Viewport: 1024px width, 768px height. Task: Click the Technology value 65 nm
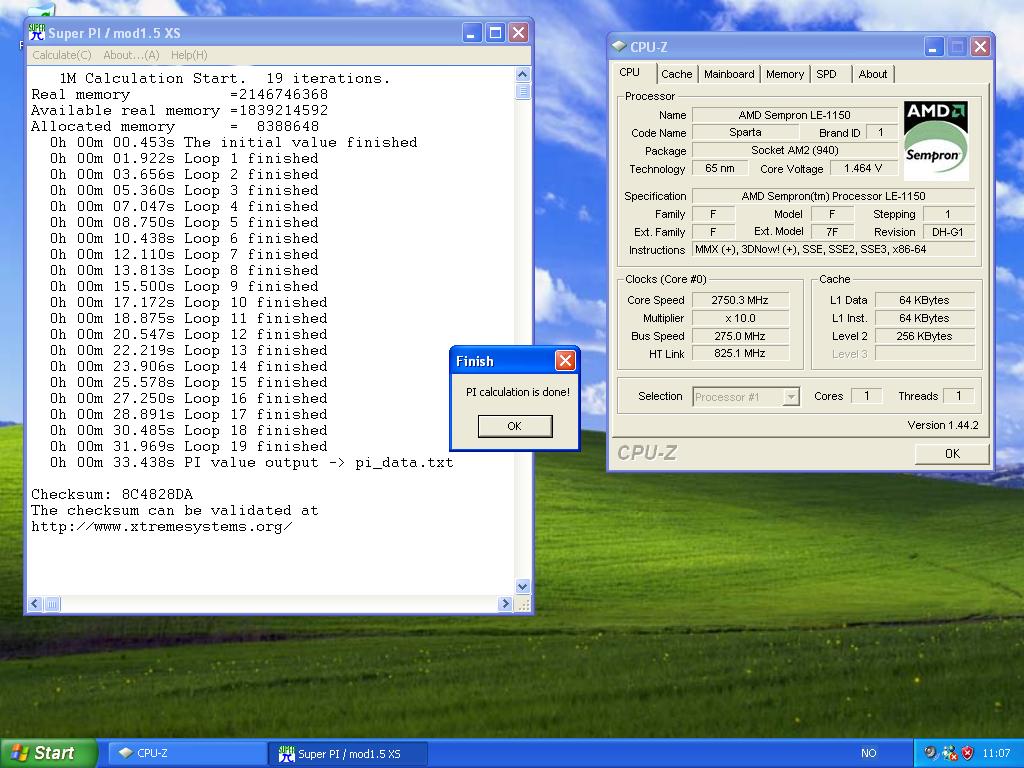point(720,168)
